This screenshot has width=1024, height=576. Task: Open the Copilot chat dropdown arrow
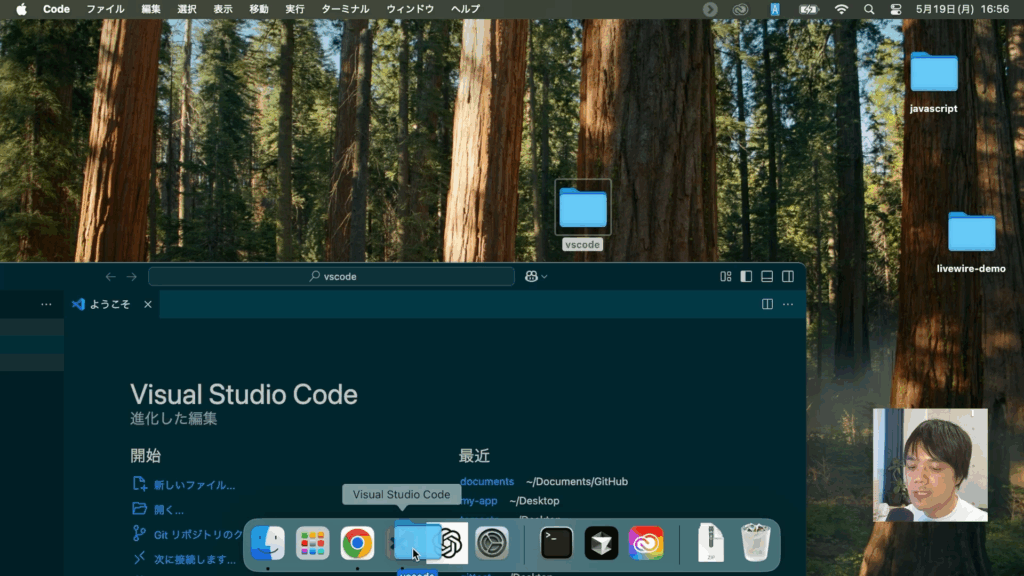pos(544,277)
